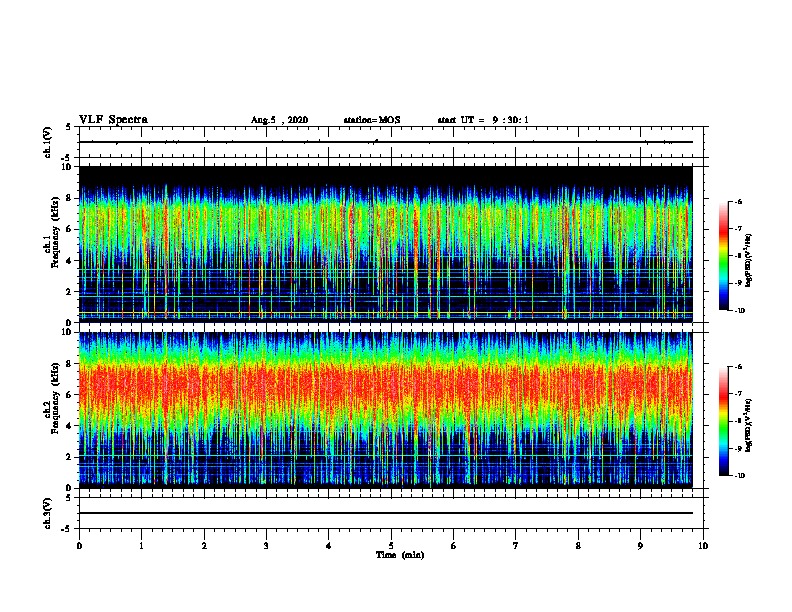The image size is (792, 612).
Task: Click the "ch.1(V)" axis label
Action: pos(48,142)
